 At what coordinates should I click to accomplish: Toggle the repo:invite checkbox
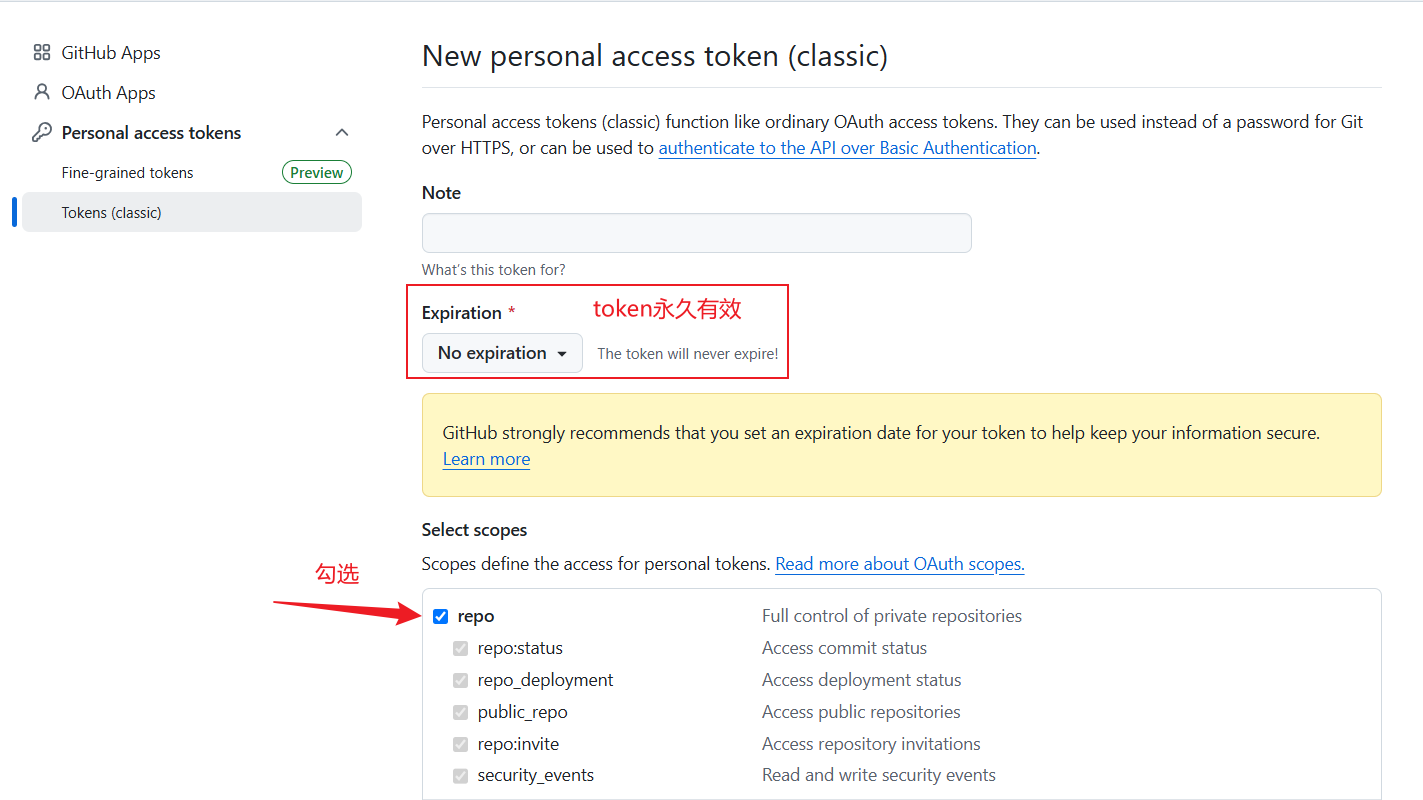click(460, 744)
